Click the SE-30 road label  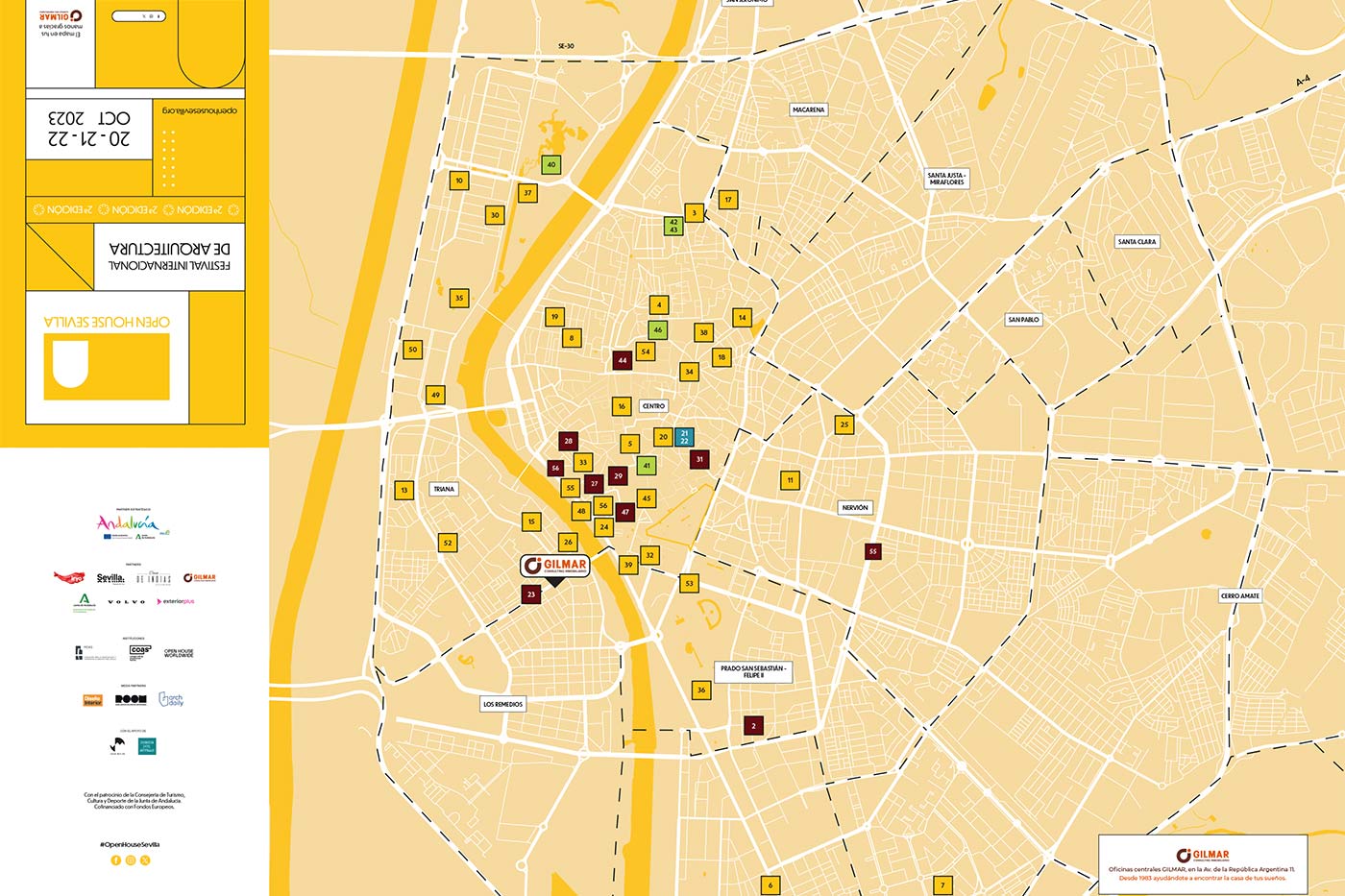pyautogui.click(x=566, y=46)
